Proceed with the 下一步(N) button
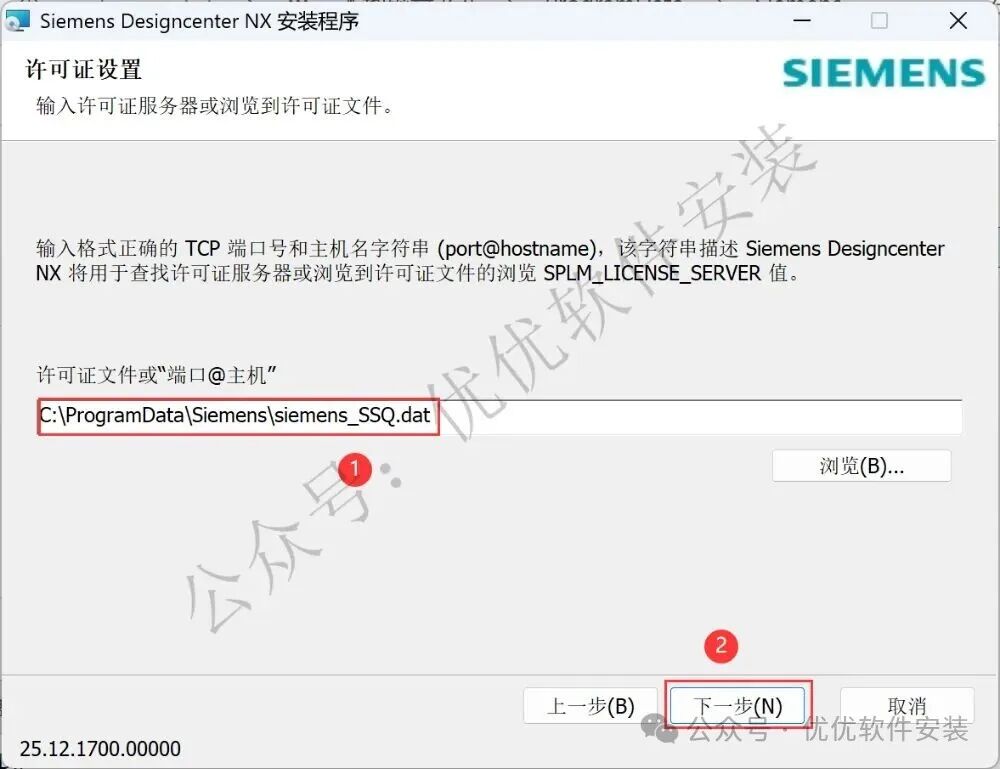This screenshot has height=769, width=1000. (738, 706)
